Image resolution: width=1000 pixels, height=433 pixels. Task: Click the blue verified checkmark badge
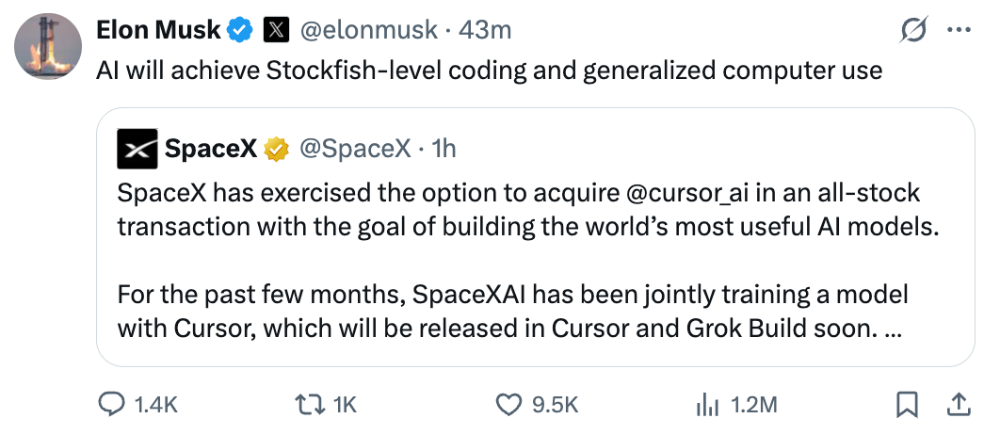(240, 30)
